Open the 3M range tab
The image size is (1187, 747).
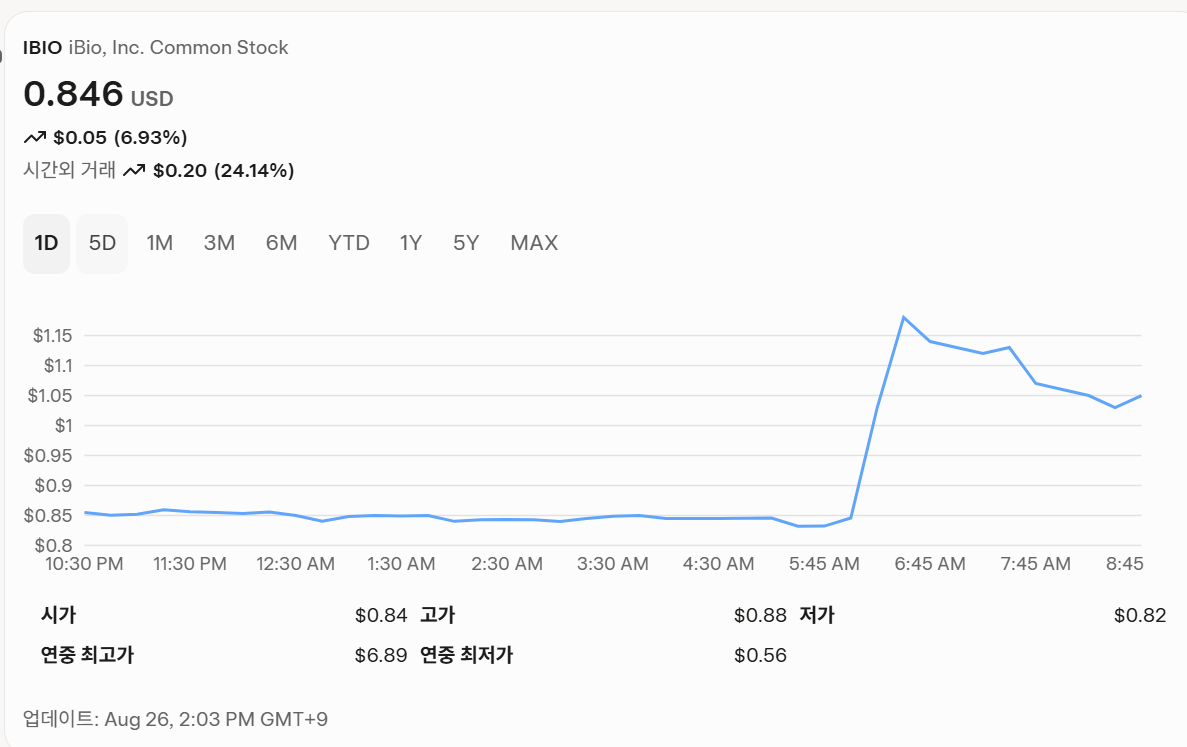[220, 243]
